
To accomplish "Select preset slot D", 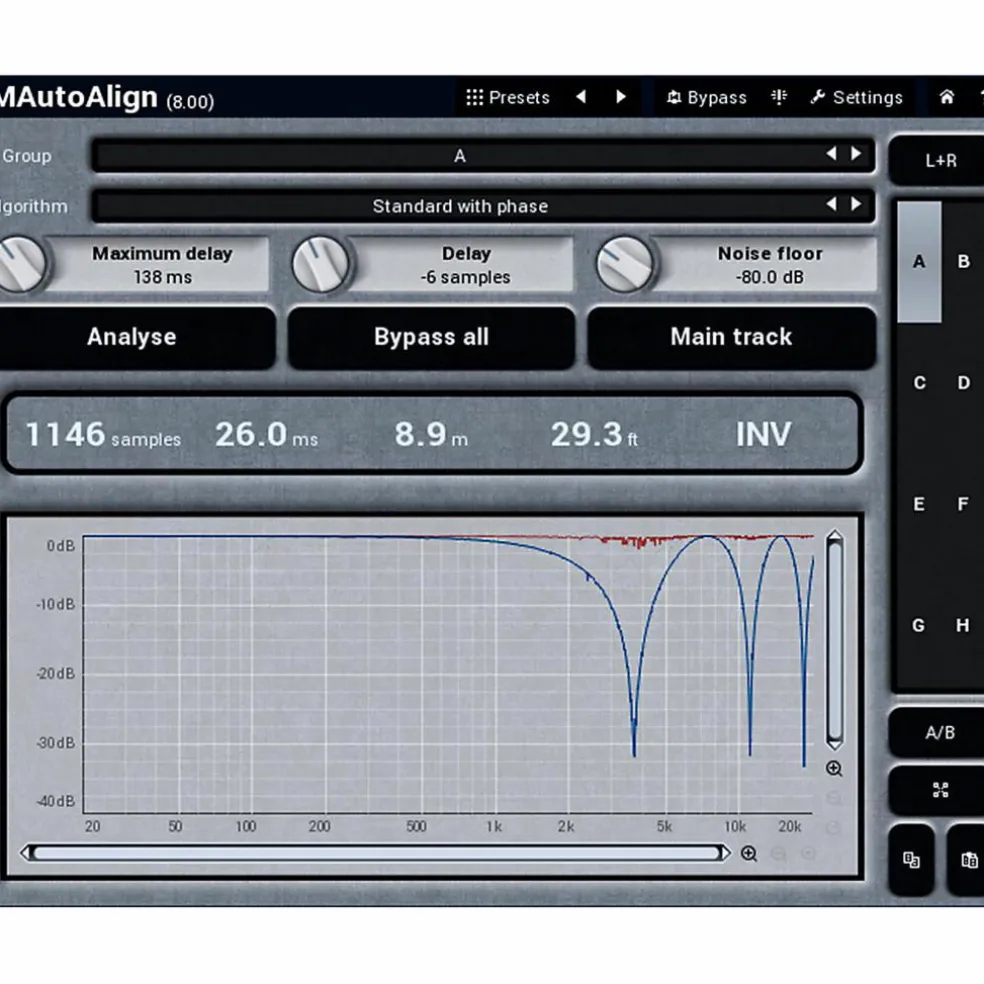I will (963, 383).
